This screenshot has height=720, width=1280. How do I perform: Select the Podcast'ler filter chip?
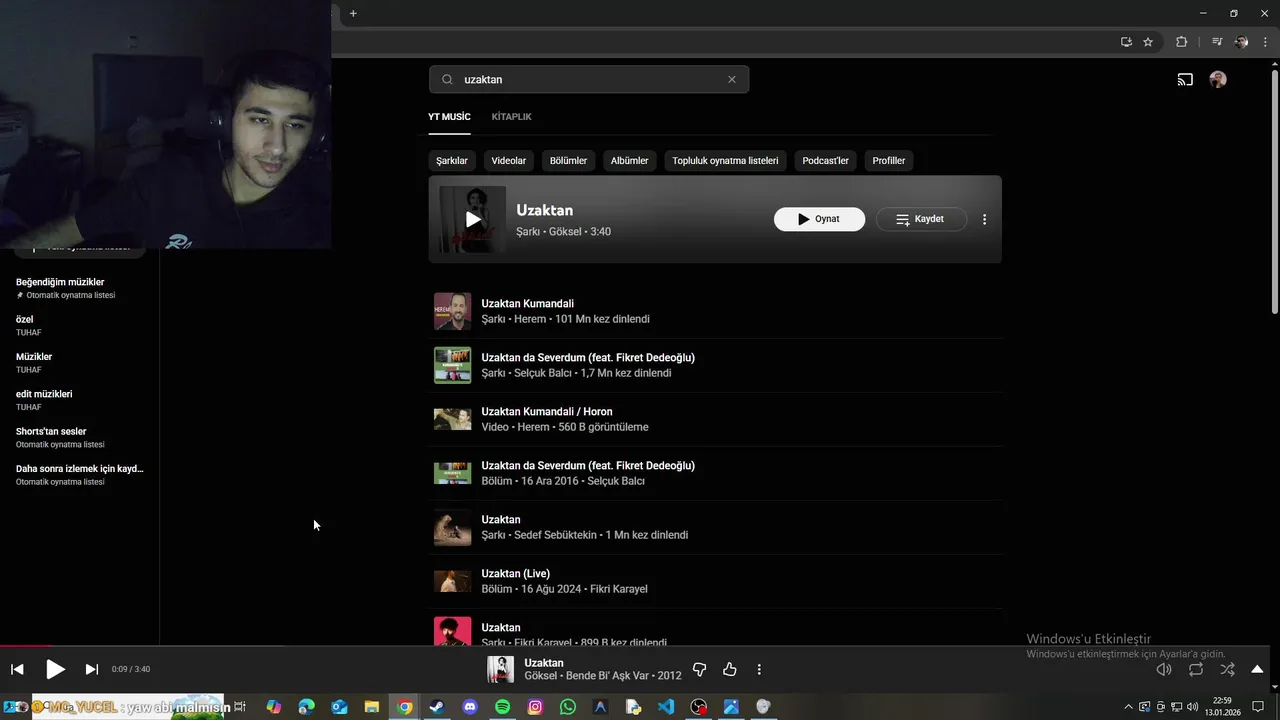coord(825,161)
